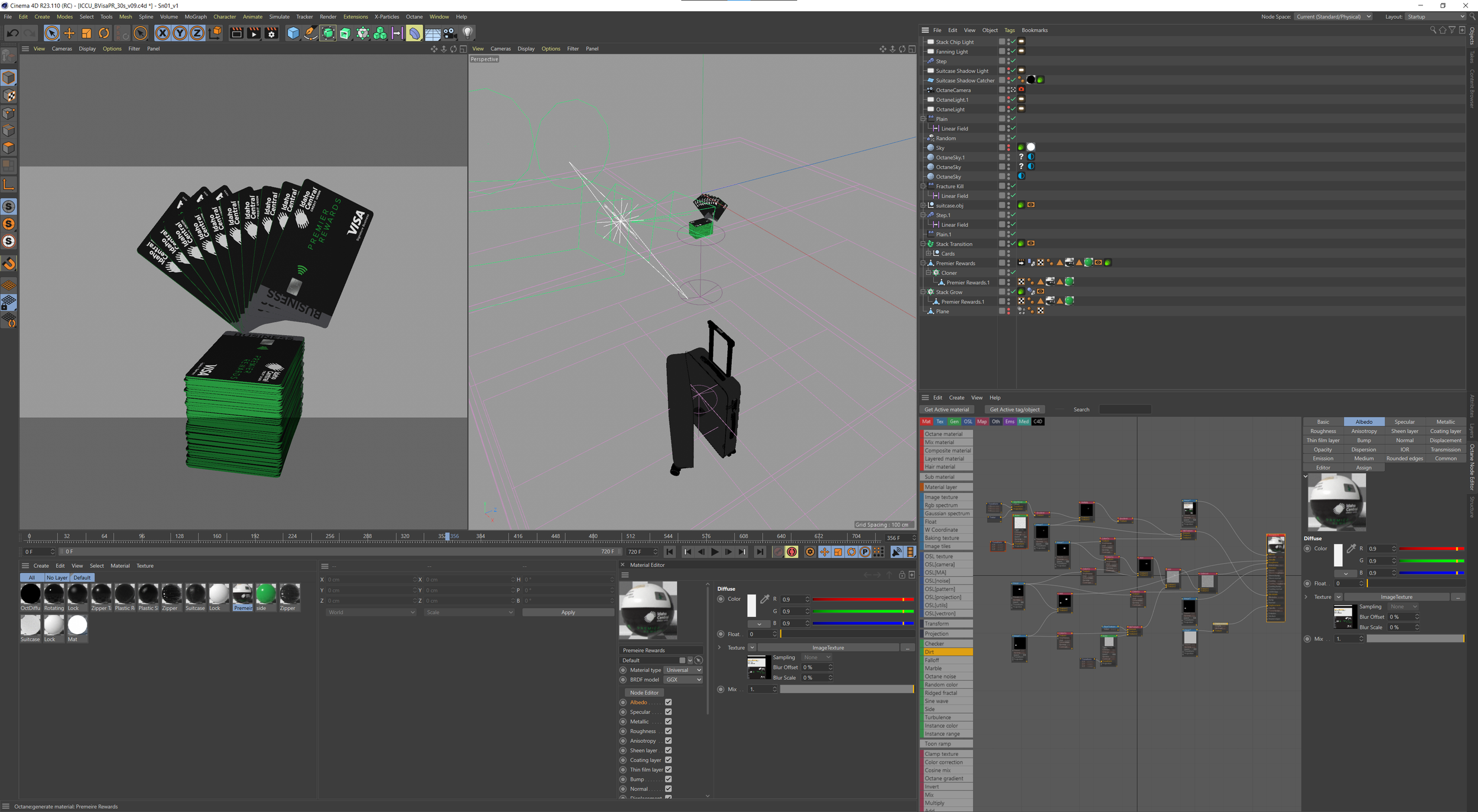Open the MoGraph menu
The image size is (1478, 812).
point(195,17)
